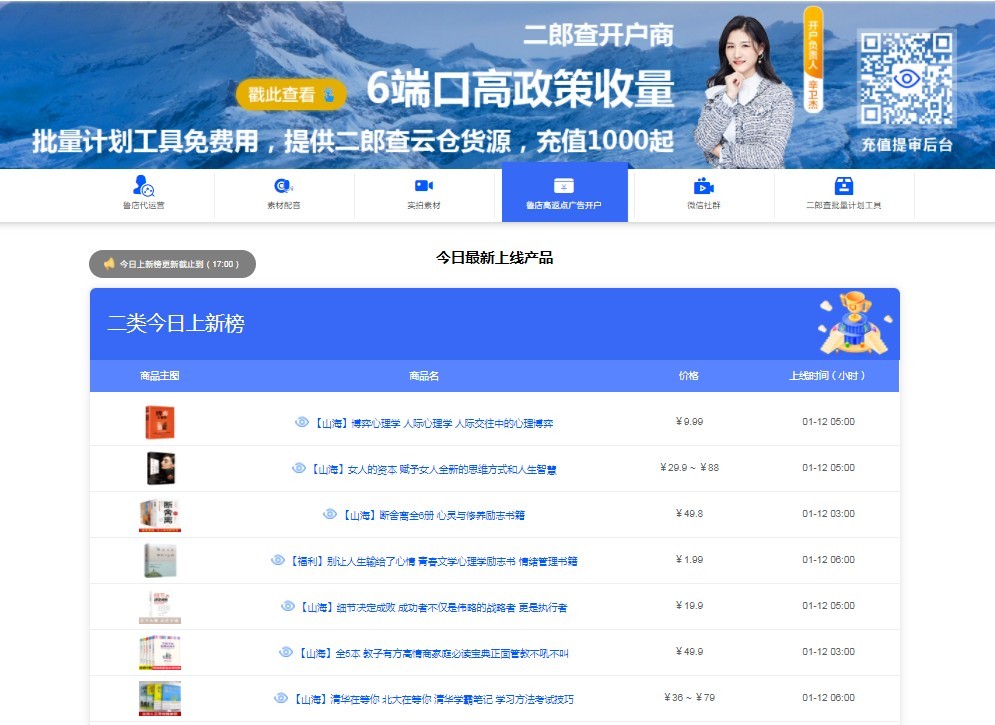Open the 断舍离 book set thumbnail
Image resolution: width=995 pixels, height=725 pixels.
pos(160,514)
